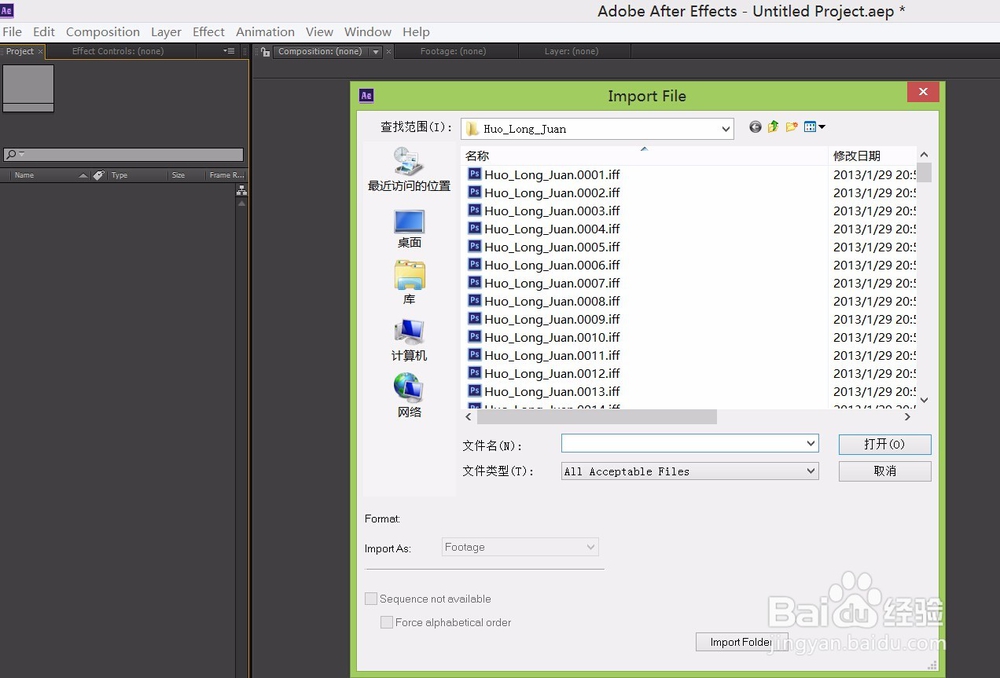Click PS file icon of Huo_Long_Juan.0001.iff
Viewport: 1000px width, 678px height.
[x=474, y=174]
